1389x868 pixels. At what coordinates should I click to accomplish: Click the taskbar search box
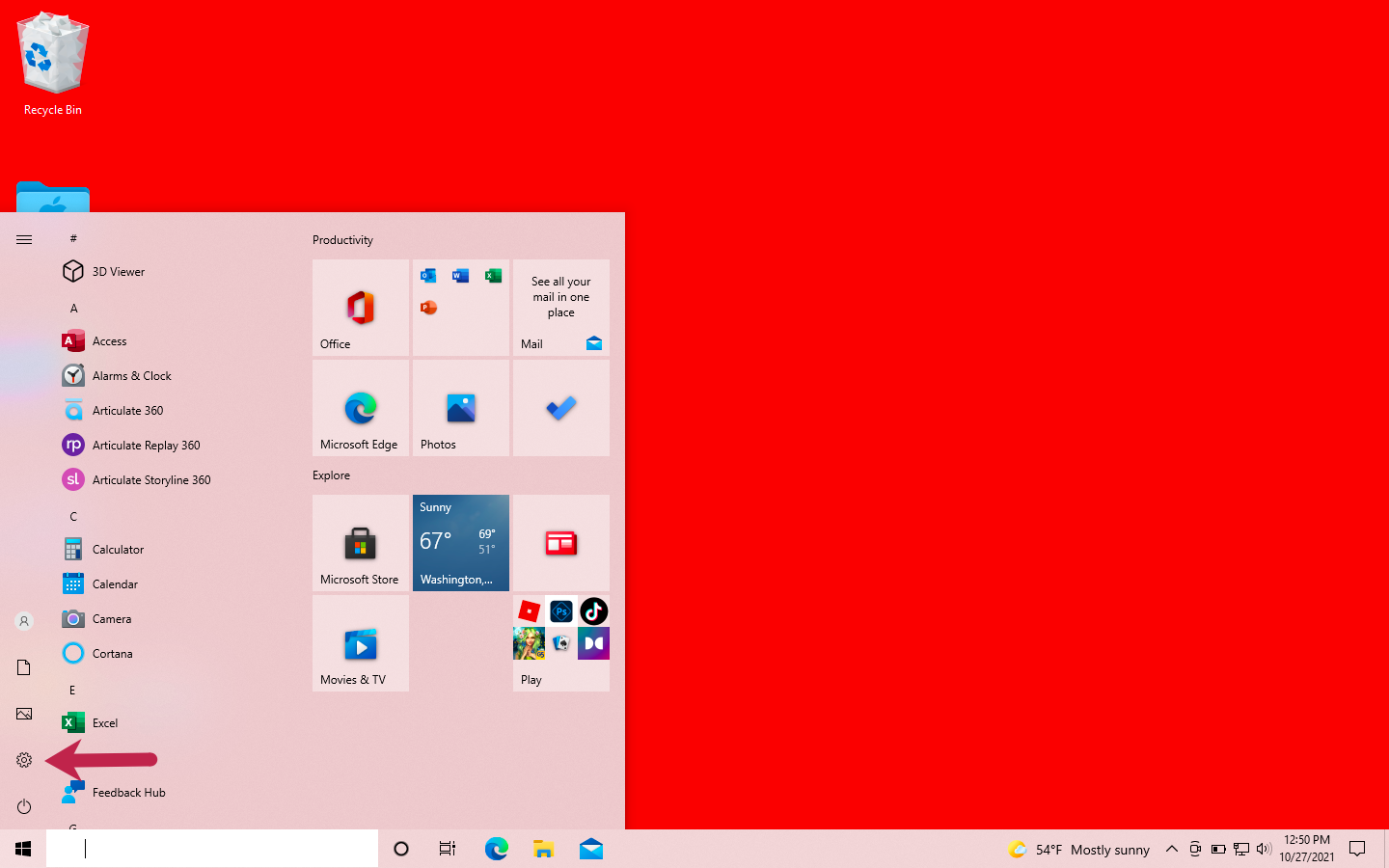[212, 849]
